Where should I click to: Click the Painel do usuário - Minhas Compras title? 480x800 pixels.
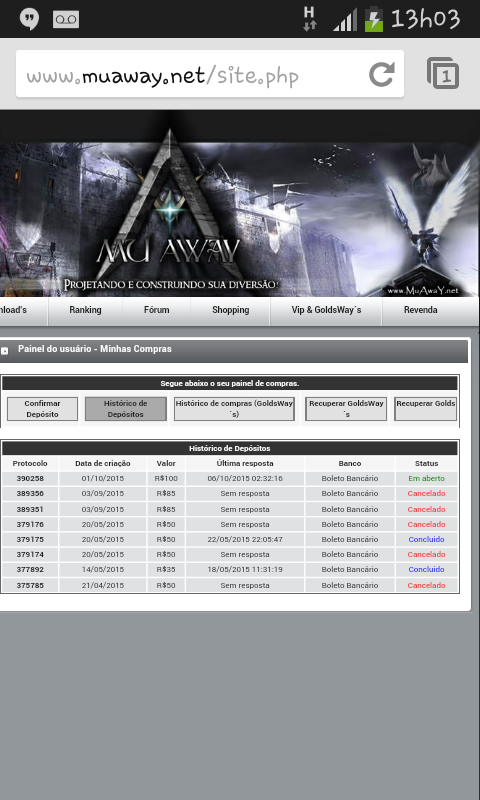click(95, 349)
